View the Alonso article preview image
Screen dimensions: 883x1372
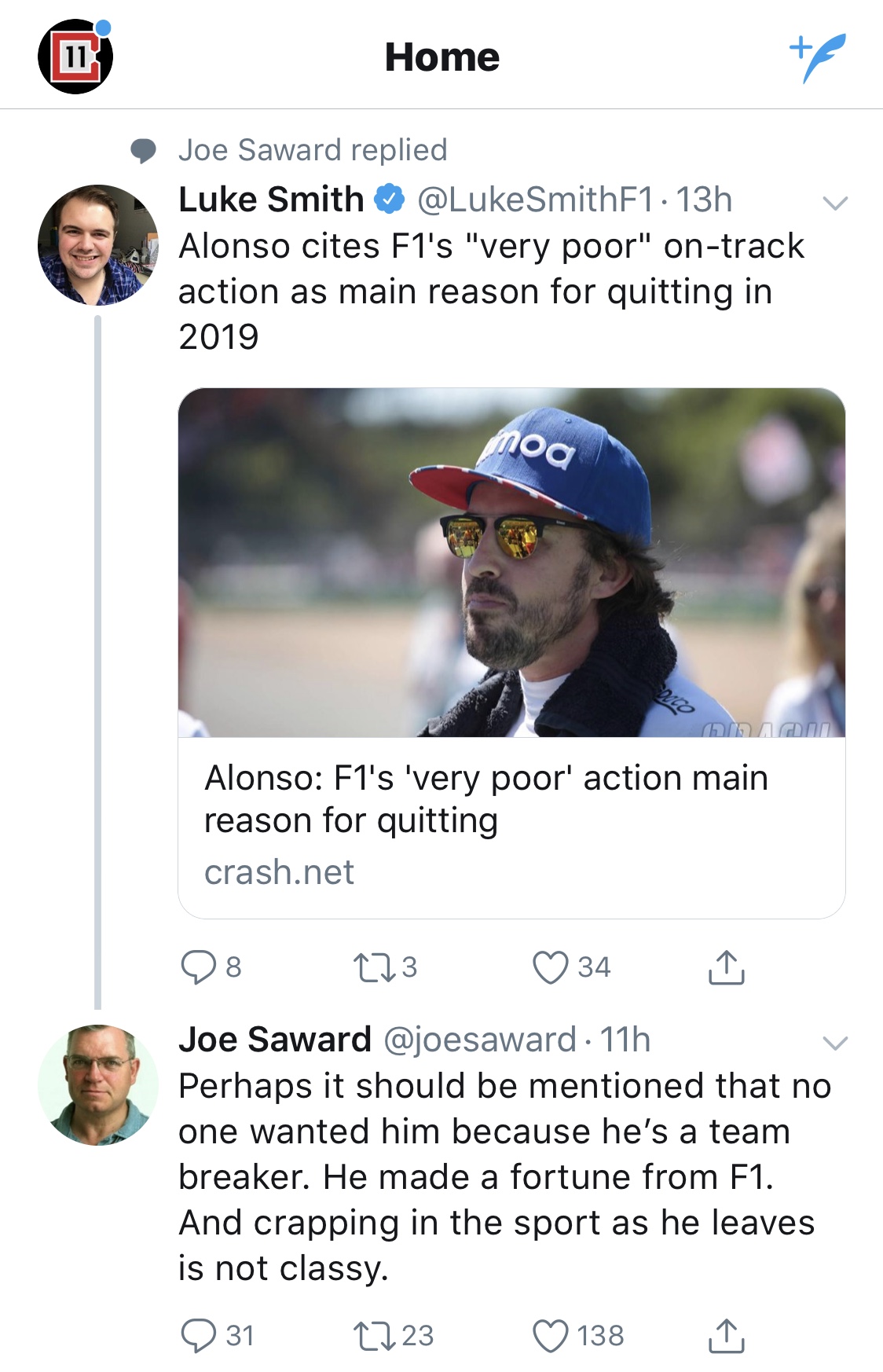[511, 563]
